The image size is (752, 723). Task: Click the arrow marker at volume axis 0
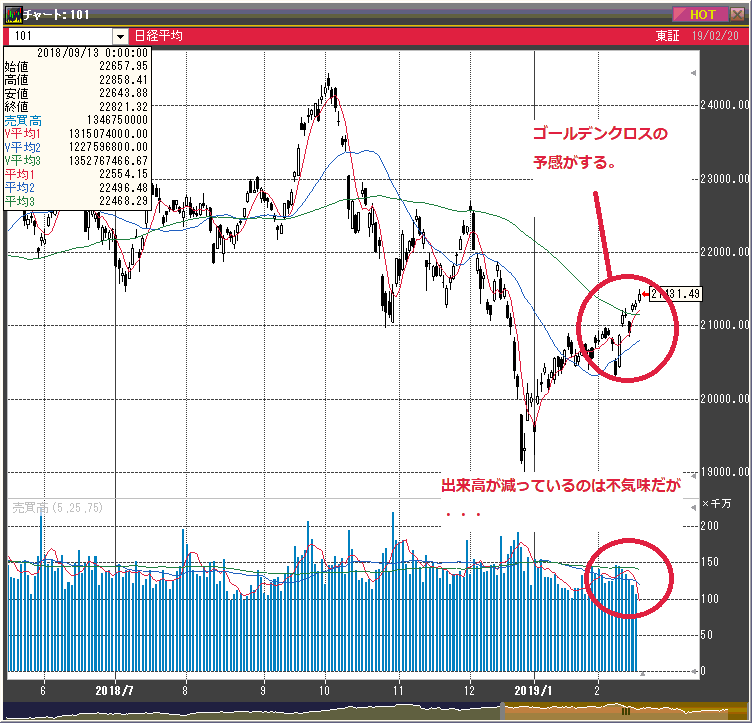pos(693,671)
